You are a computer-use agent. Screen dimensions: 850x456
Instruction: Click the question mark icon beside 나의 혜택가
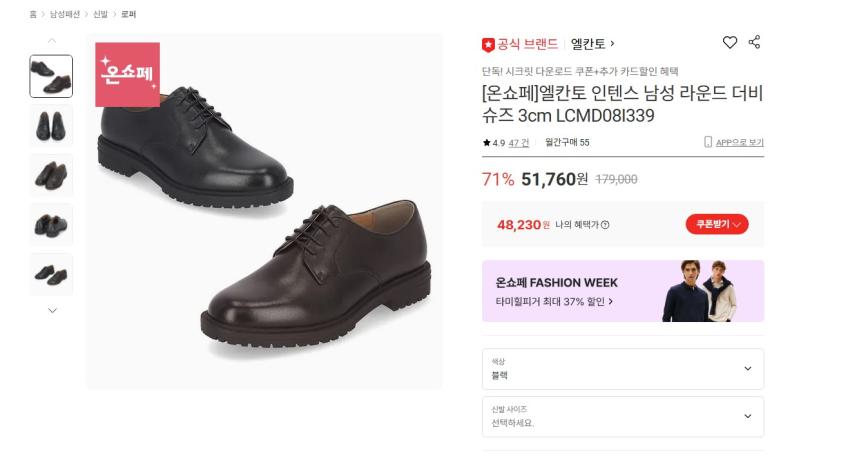(x=605, y=224)
